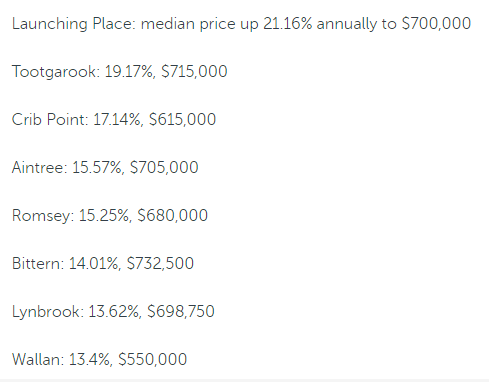Screen dimensions: 489x382
Task: Click the $698,750 Lynbrook price
Action: (x=181, y=311)
